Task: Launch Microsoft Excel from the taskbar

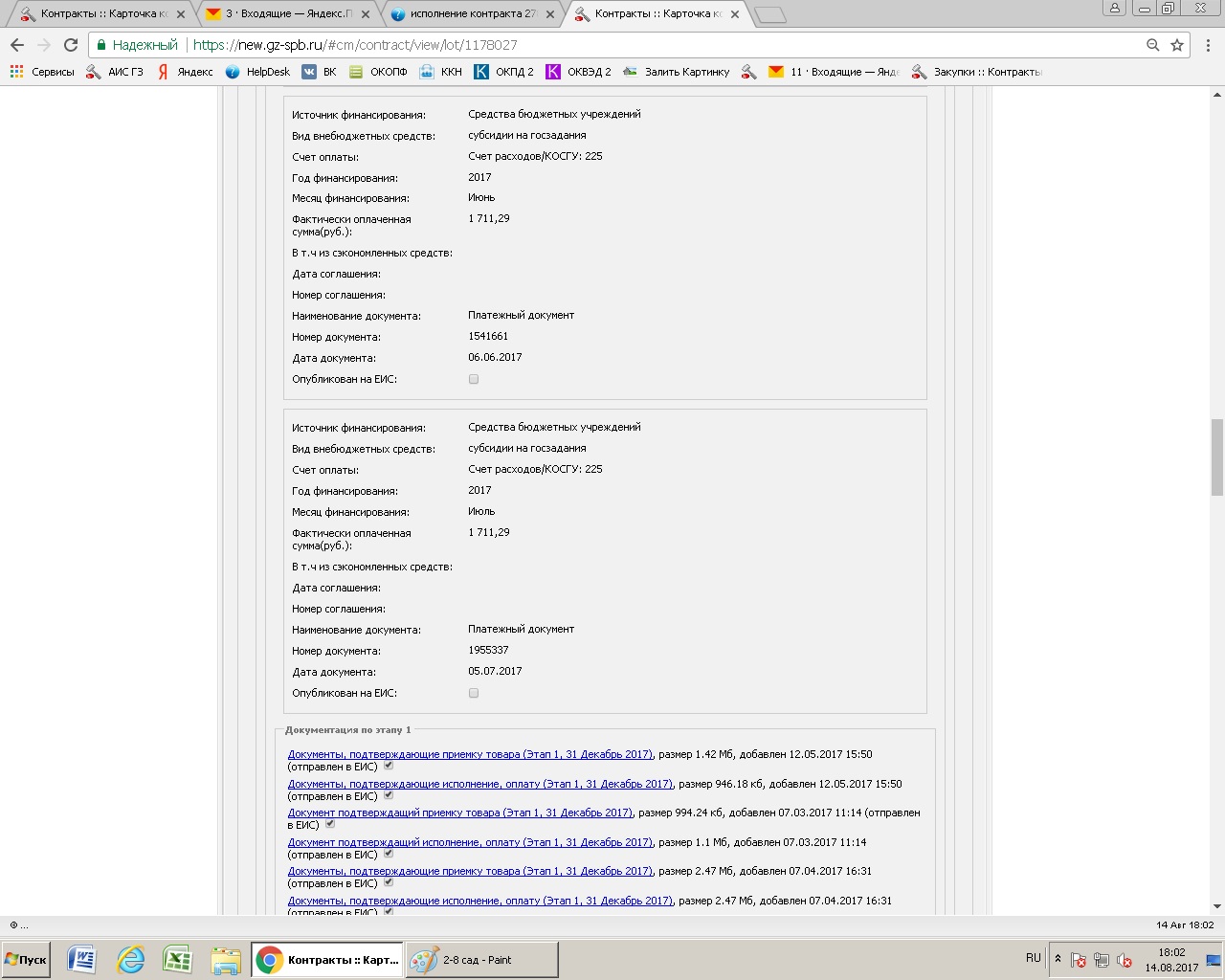Action: point(178,960)
